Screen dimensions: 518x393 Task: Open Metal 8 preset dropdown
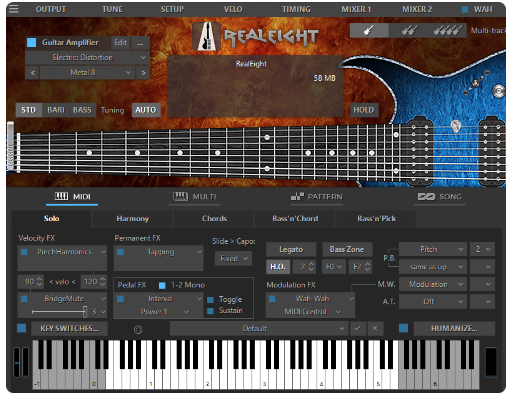(87, 72)
